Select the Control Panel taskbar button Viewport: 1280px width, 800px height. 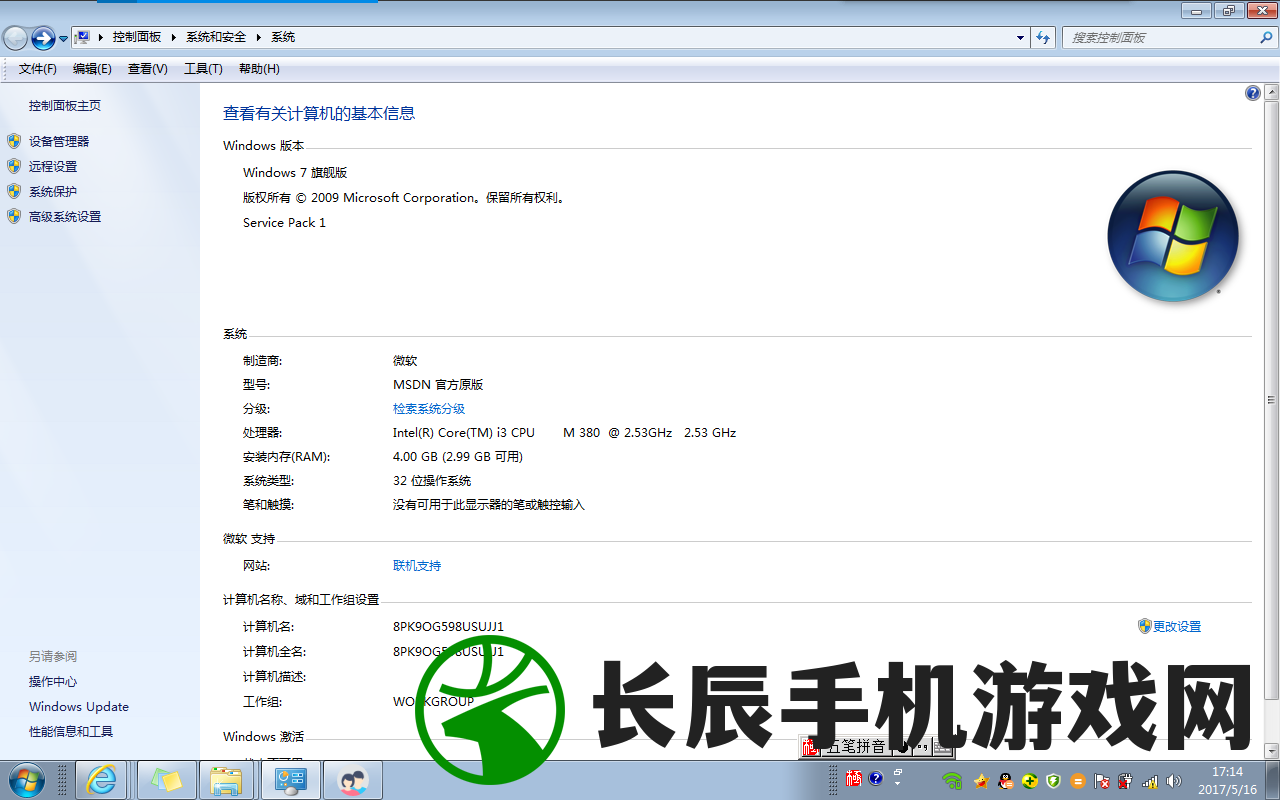point(290,780)
